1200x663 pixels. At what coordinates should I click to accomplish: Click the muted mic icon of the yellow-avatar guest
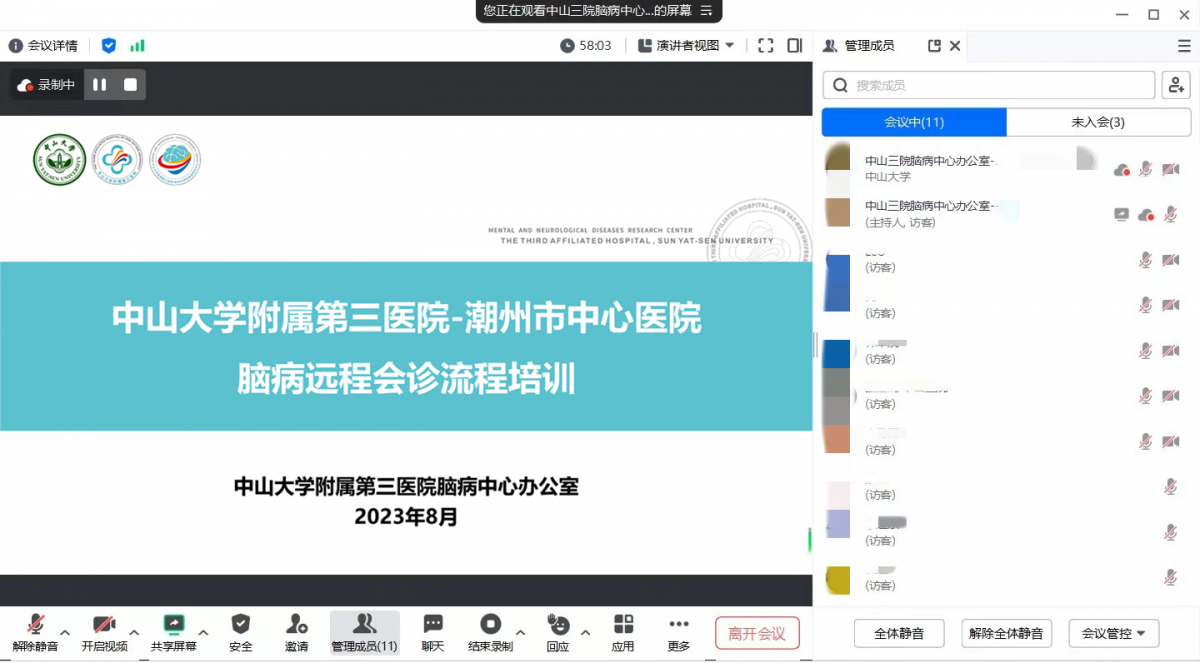(1171, 577)
